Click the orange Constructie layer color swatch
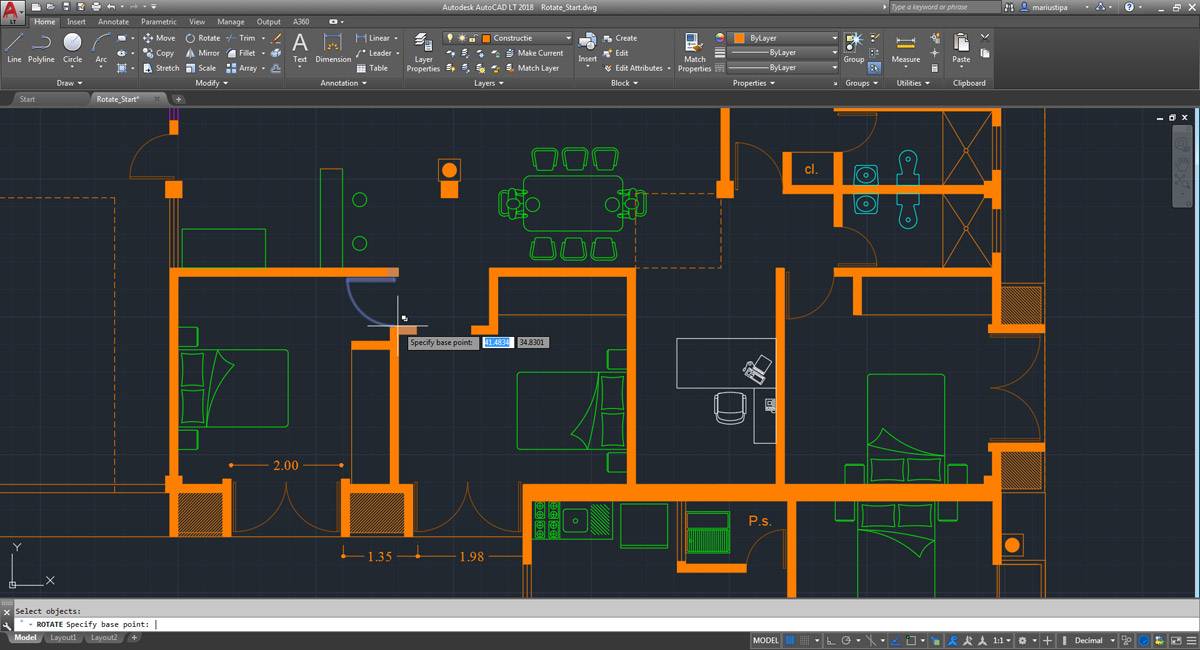Screen dimensions: 1200x650 pyautogui.click(x=486, y=38)
